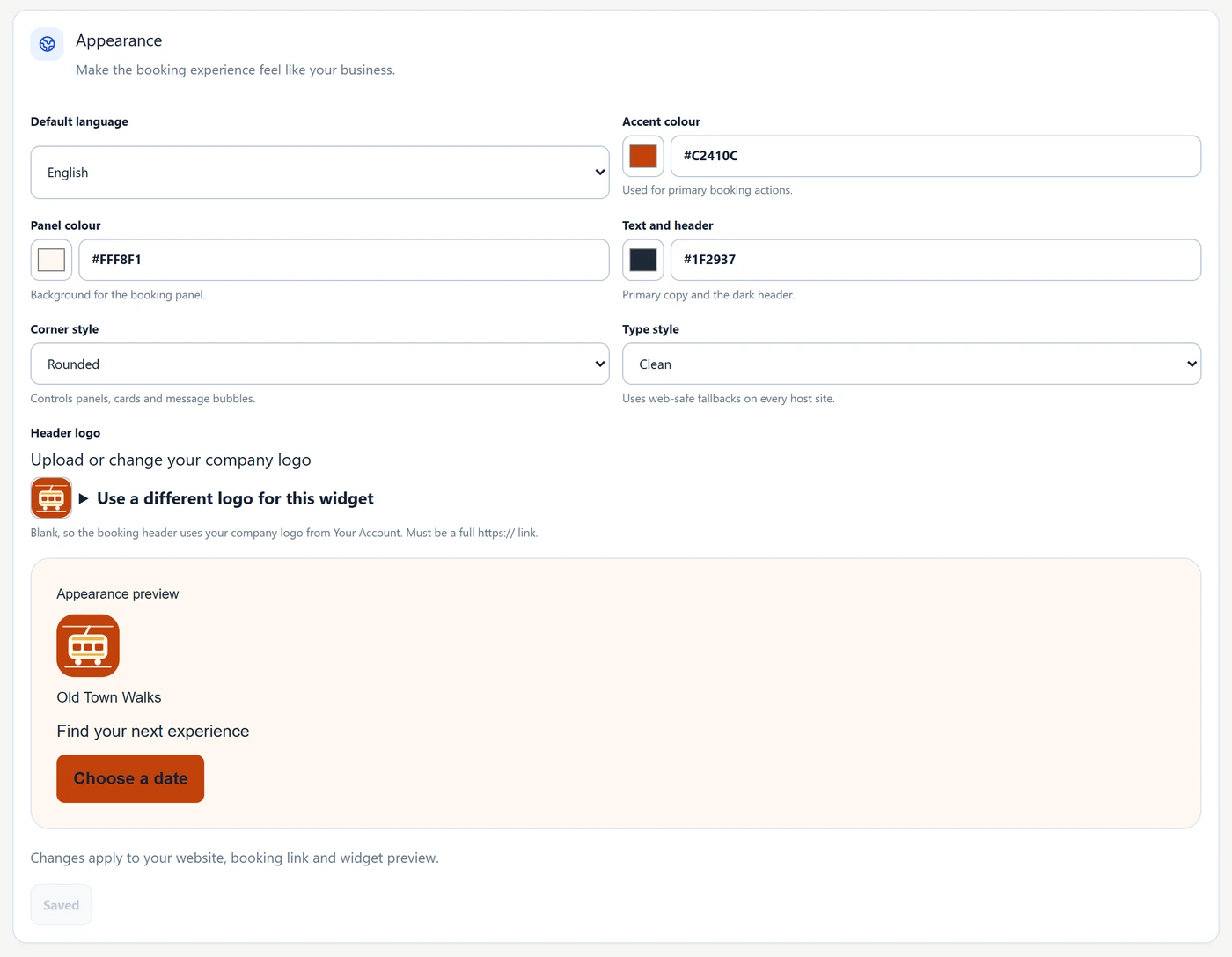The width and height of the screenshot is (1232, 957).
Task: Click the 'Corner style' label
Action: 64,329
